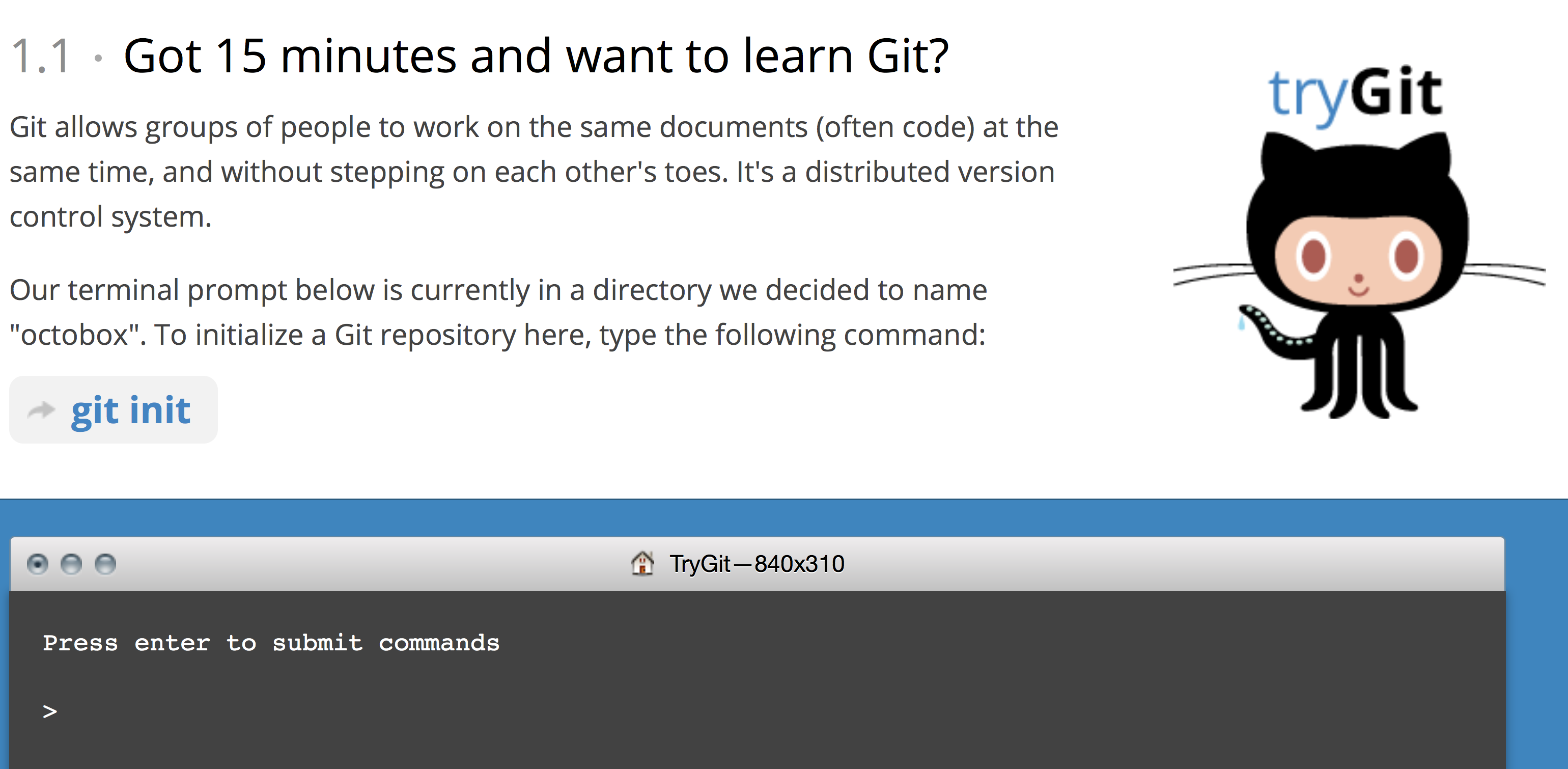The image size is (1568, 769).
Task: Click the "Got 15 minutes" heading
Action: point(536,56)
